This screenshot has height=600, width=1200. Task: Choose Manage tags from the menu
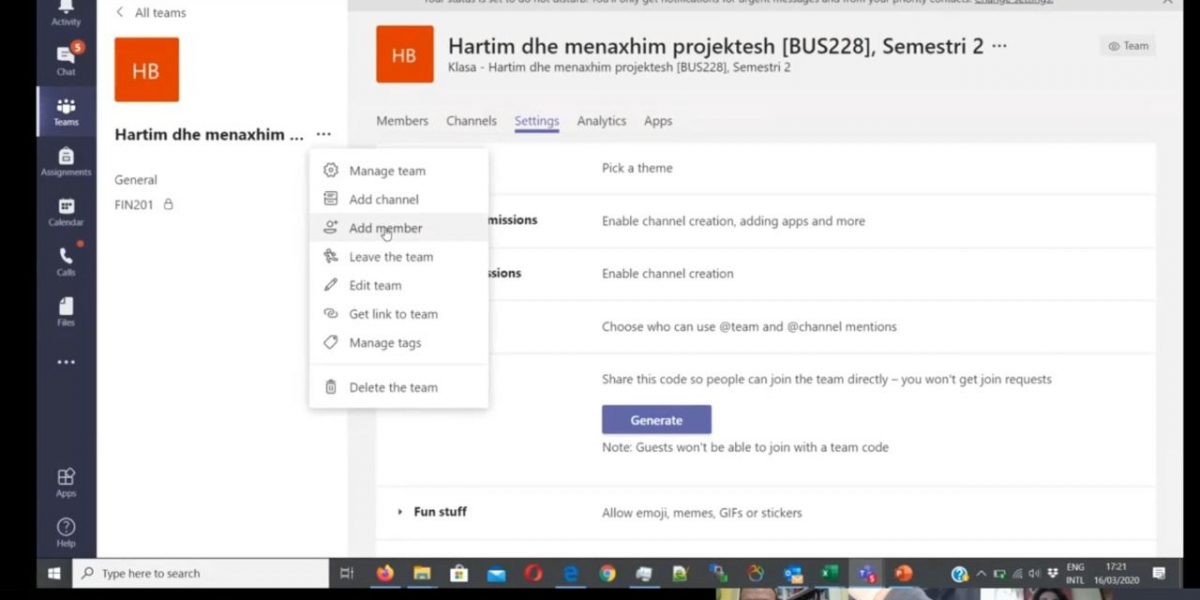click(398, 343)
